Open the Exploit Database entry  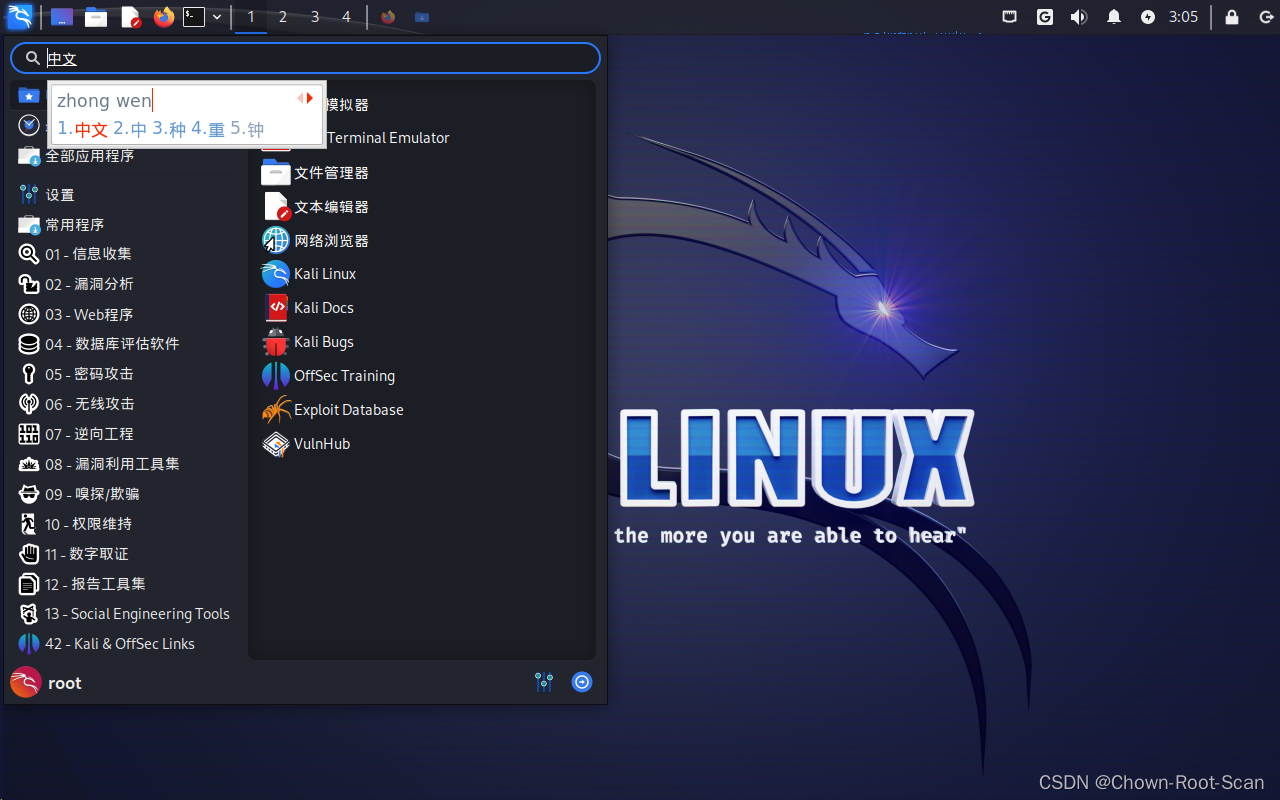pyautogui.click(x=422, y=410)
